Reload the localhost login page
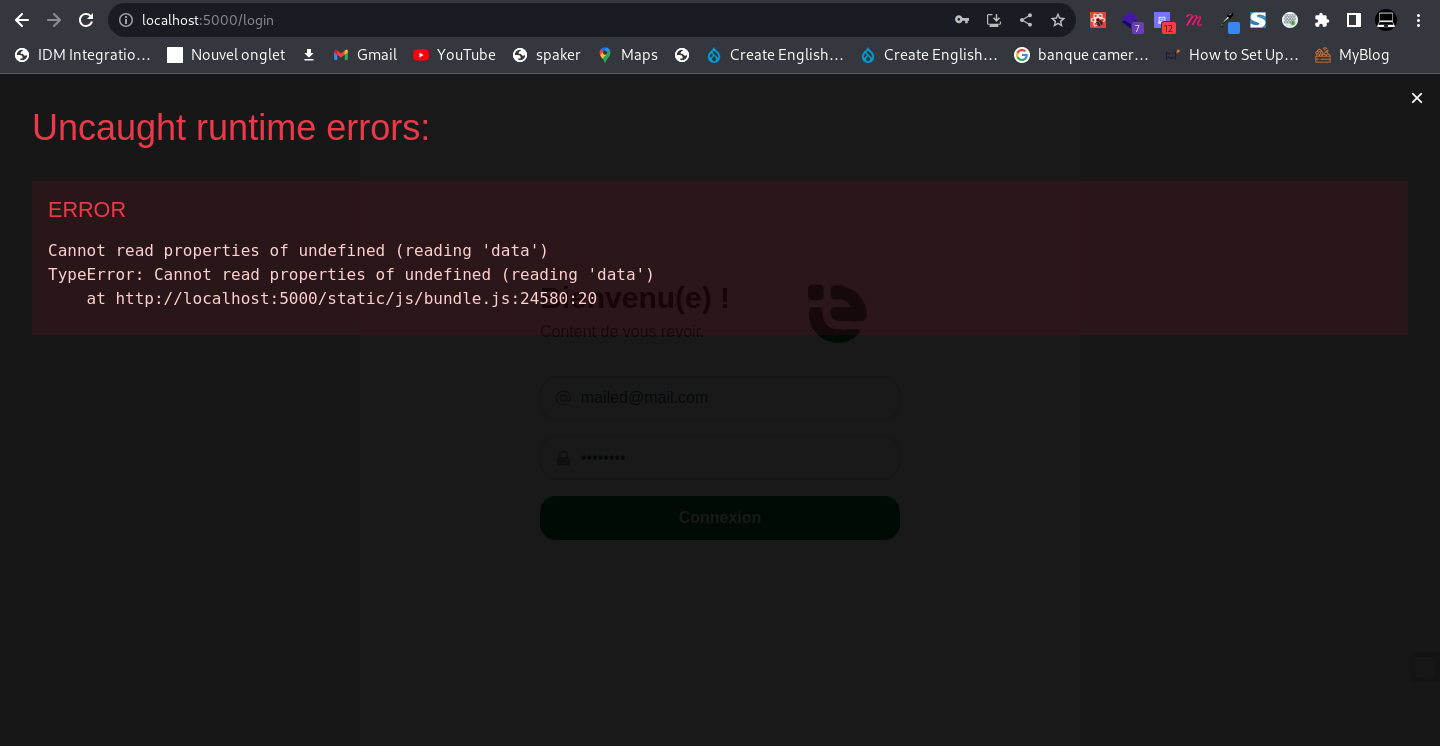 pos(86,20)
